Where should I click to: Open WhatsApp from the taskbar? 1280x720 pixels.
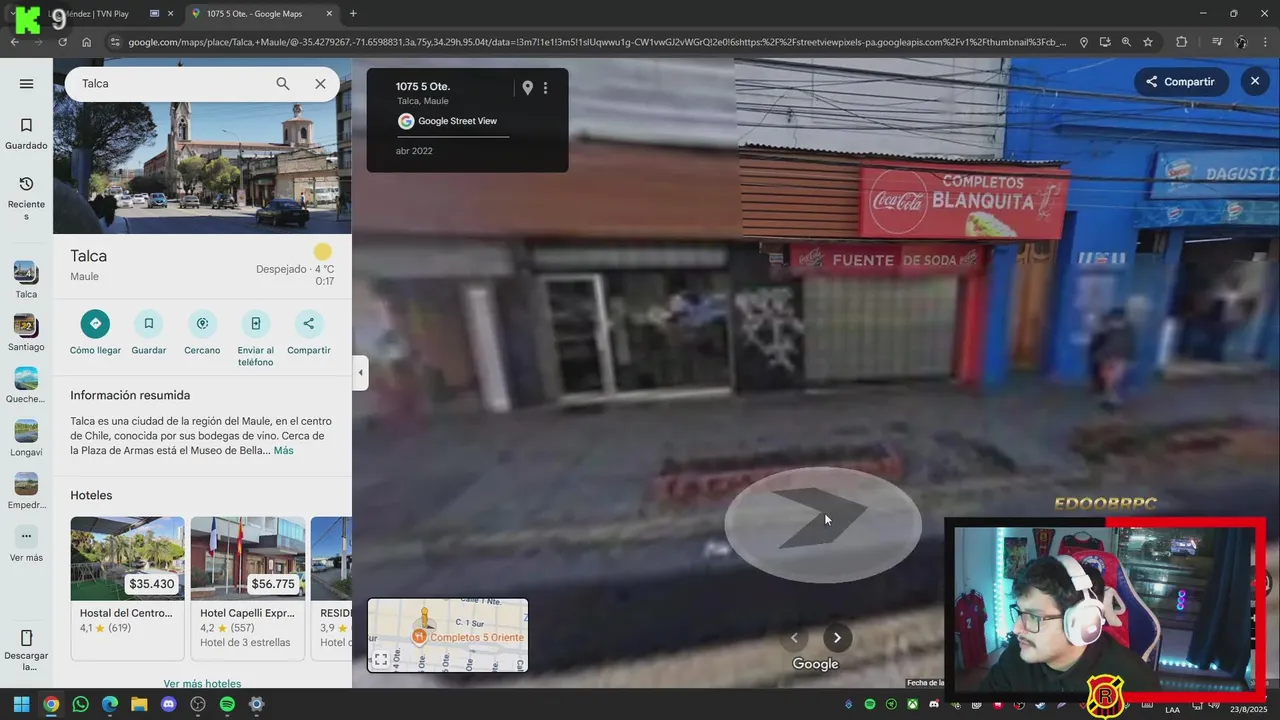coord(81,704)
